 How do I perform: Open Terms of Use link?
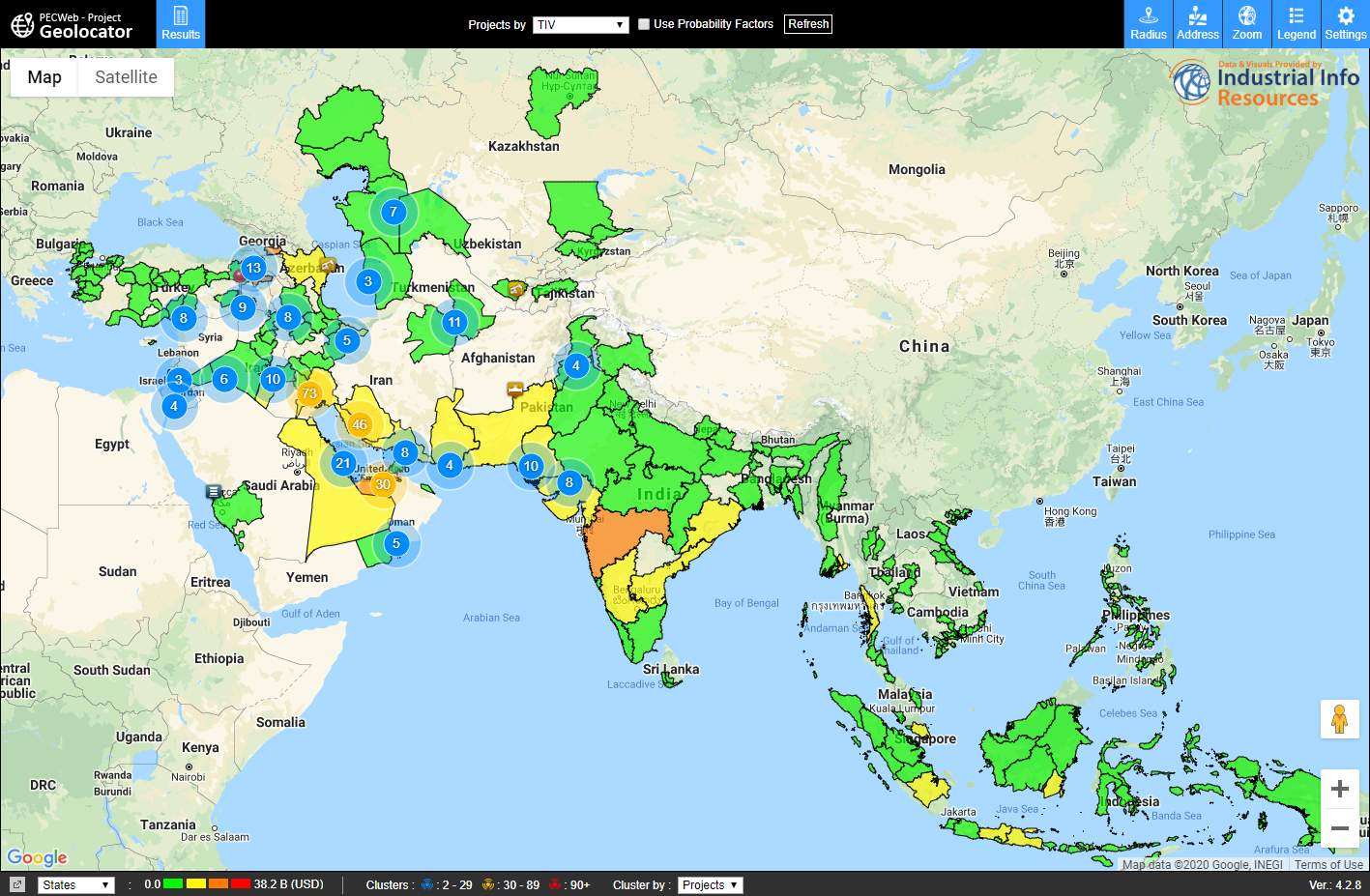1328,865
